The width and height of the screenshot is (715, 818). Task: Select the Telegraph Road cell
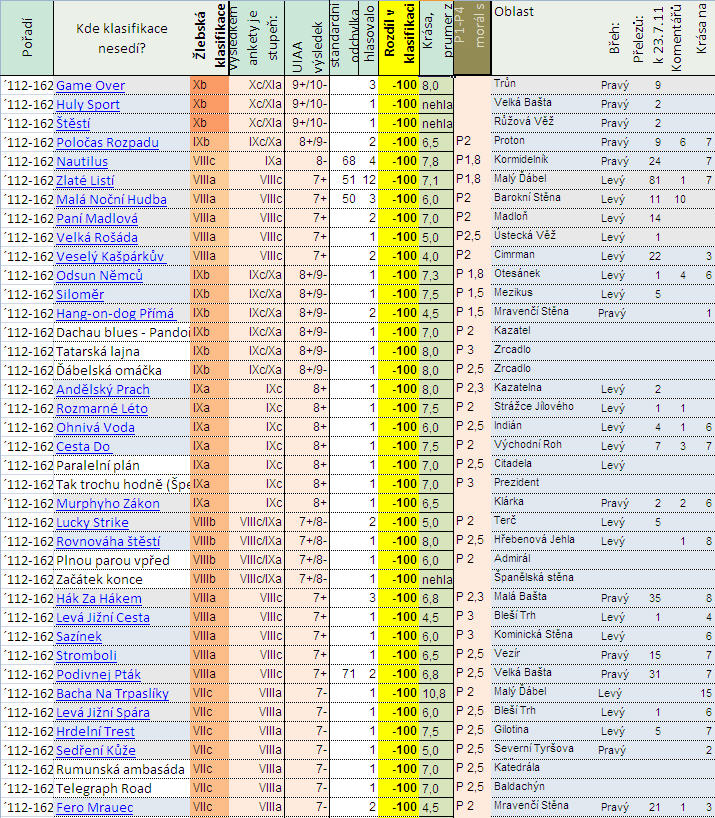104,788
